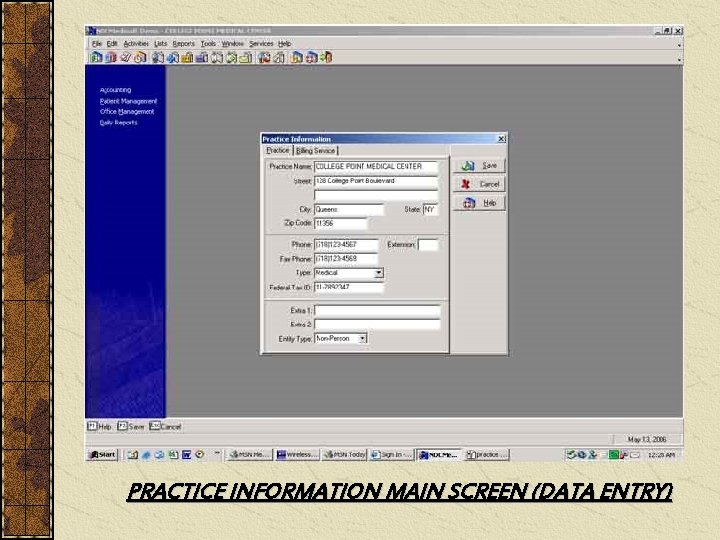Click the toolbar Help life-ring icon
Image resolution: width=720 pixels, height=540 pixels.
coord(311,57)
